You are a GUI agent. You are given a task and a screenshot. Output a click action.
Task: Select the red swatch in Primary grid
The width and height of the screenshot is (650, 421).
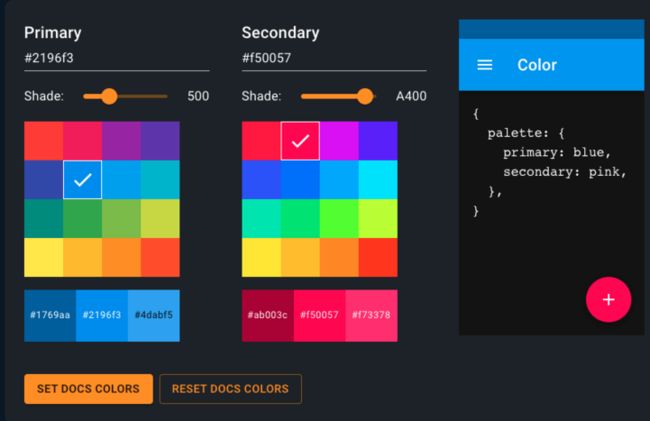pos(44,141)
